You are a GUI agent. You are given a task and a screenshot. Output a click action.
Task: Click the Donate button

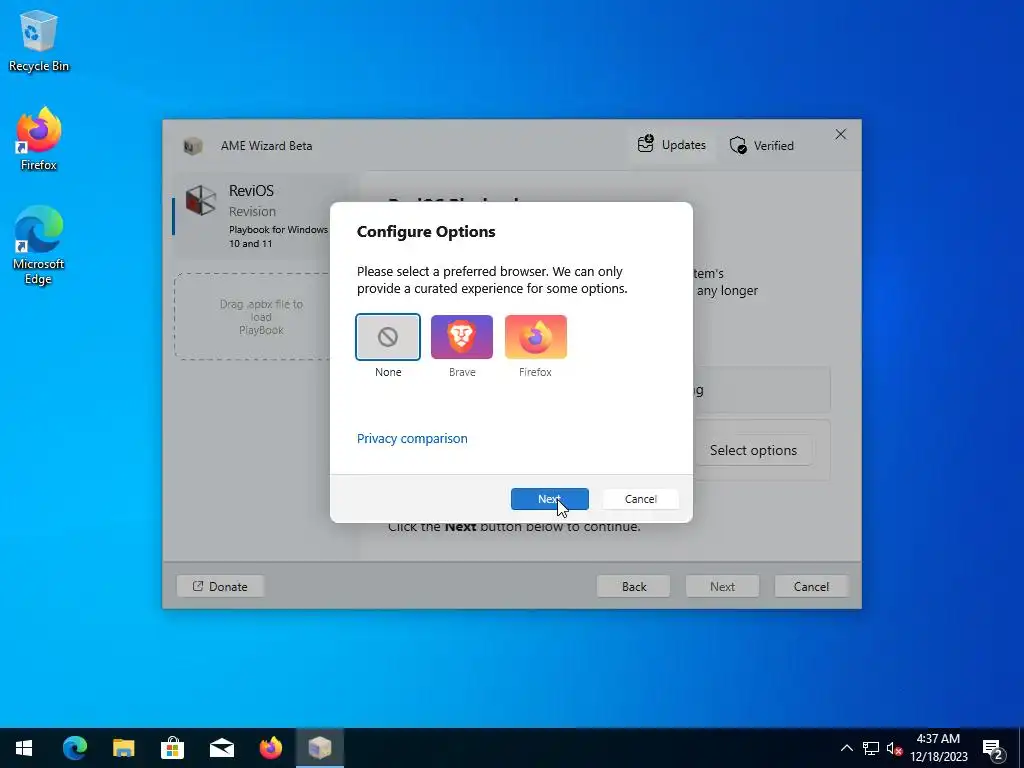[x=220, y=586]
